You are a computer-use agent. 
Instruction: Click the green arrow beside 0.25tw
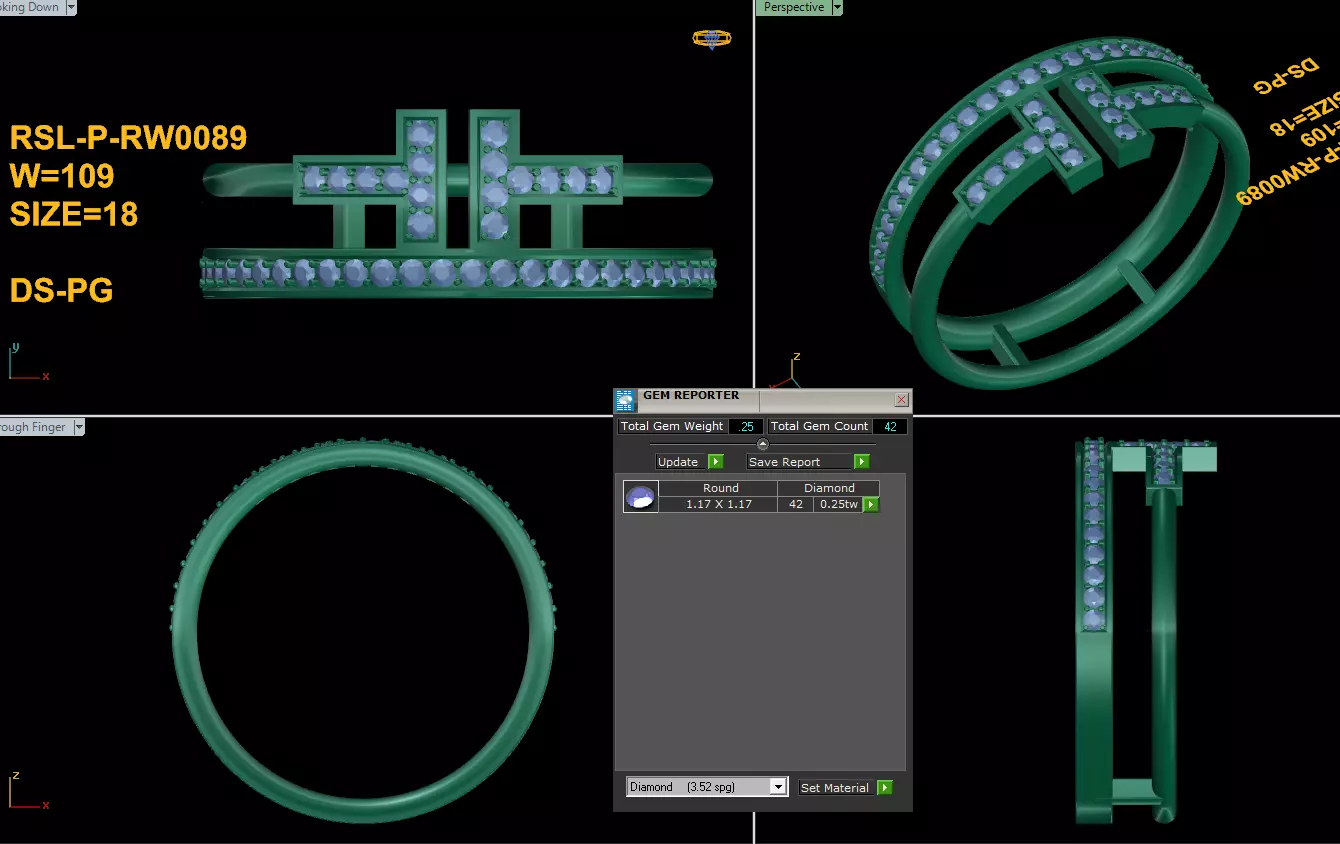pyautogui.click(x=871, y=505)
